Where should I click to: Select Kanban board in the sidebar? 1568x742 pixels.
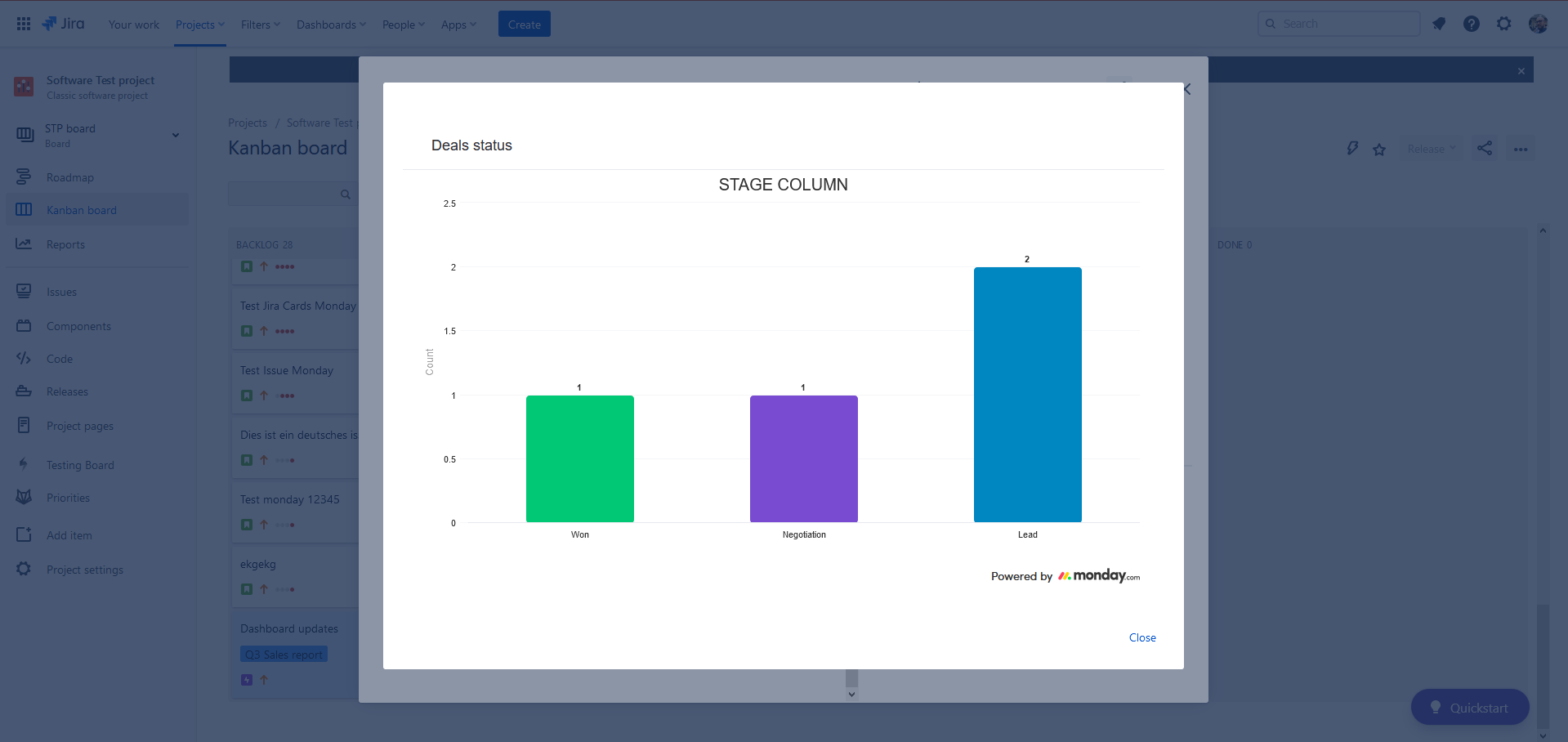(97, 210)
